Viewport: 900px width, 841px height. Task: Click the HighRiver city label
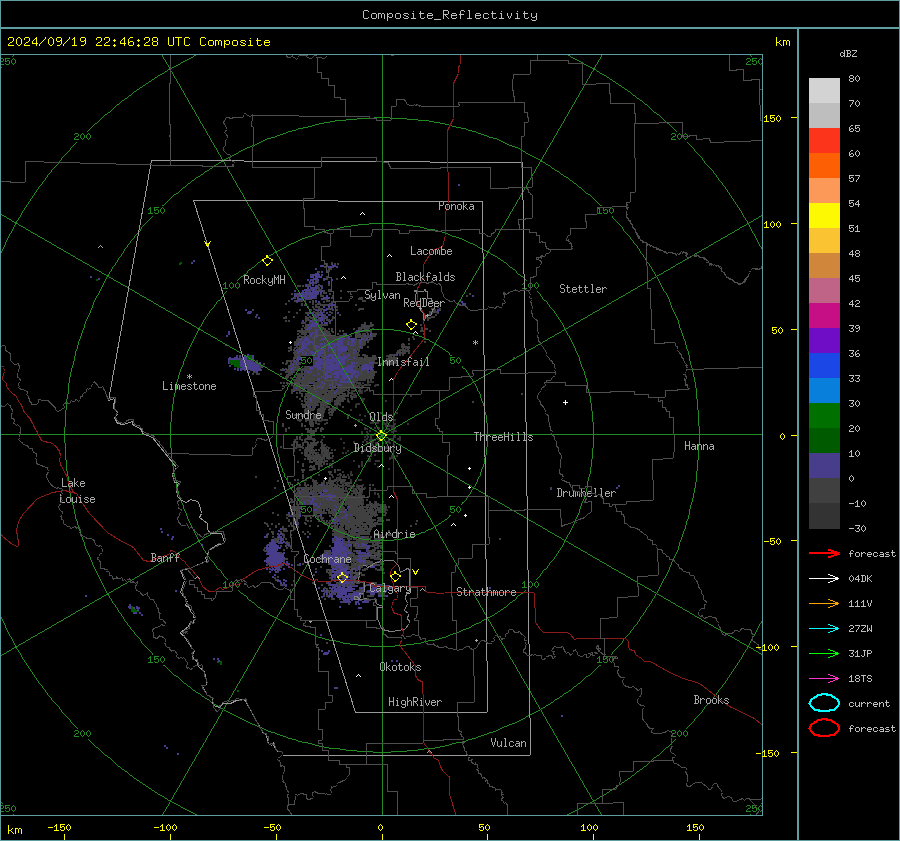point(415,702)
